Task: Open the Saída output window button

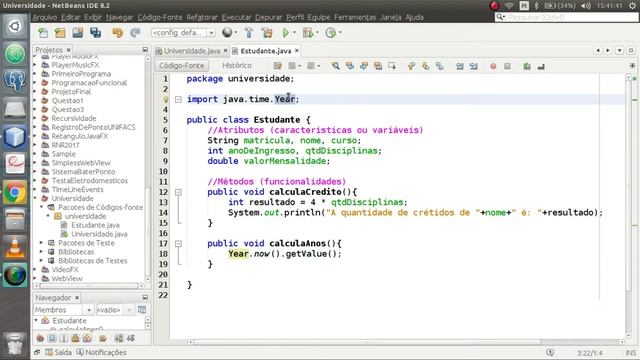Action: coord(58,352)
